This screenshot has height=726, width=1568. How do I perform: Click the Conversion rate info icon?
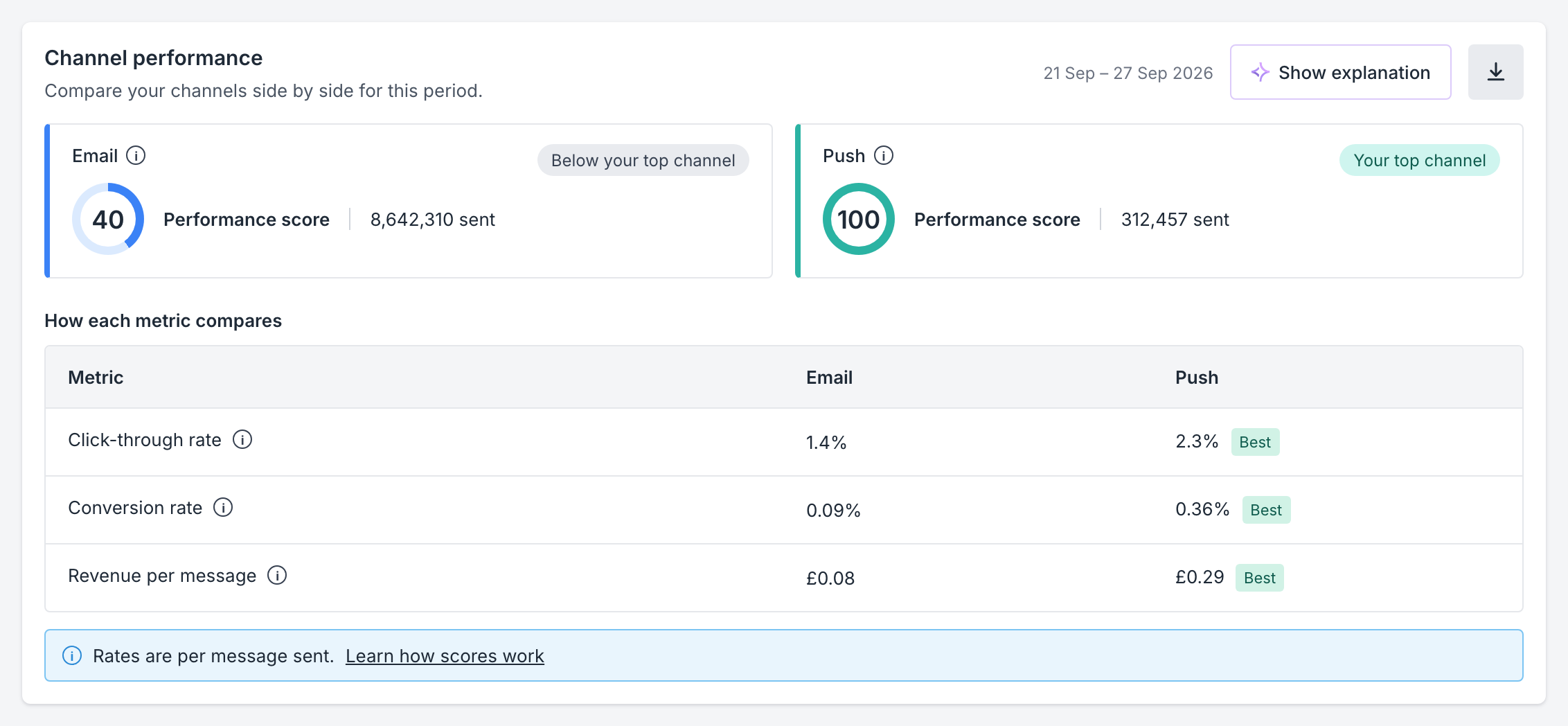[223, 507]
